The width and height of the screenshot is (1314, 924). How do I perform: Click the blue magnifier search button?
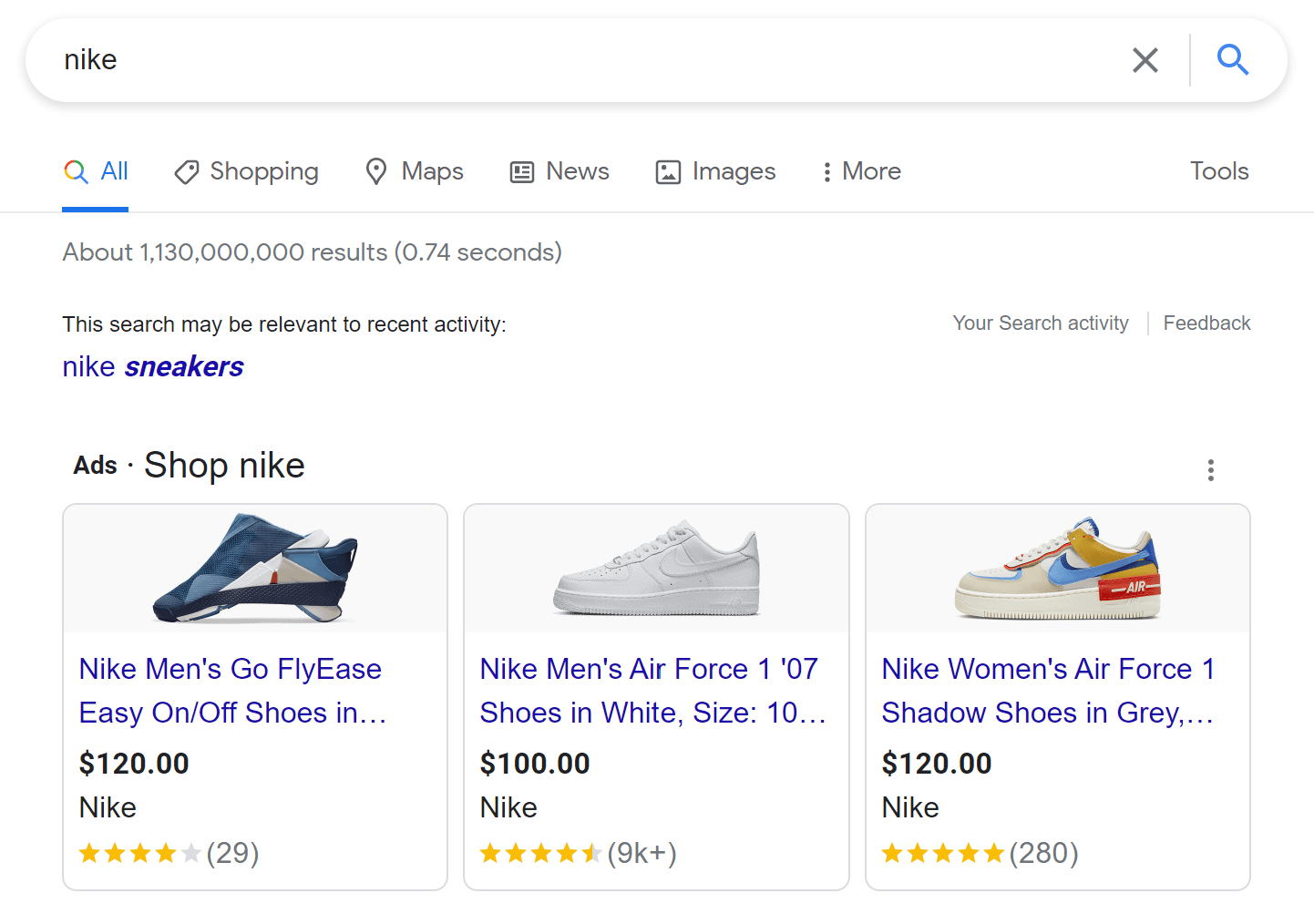tap(1232, 60)
